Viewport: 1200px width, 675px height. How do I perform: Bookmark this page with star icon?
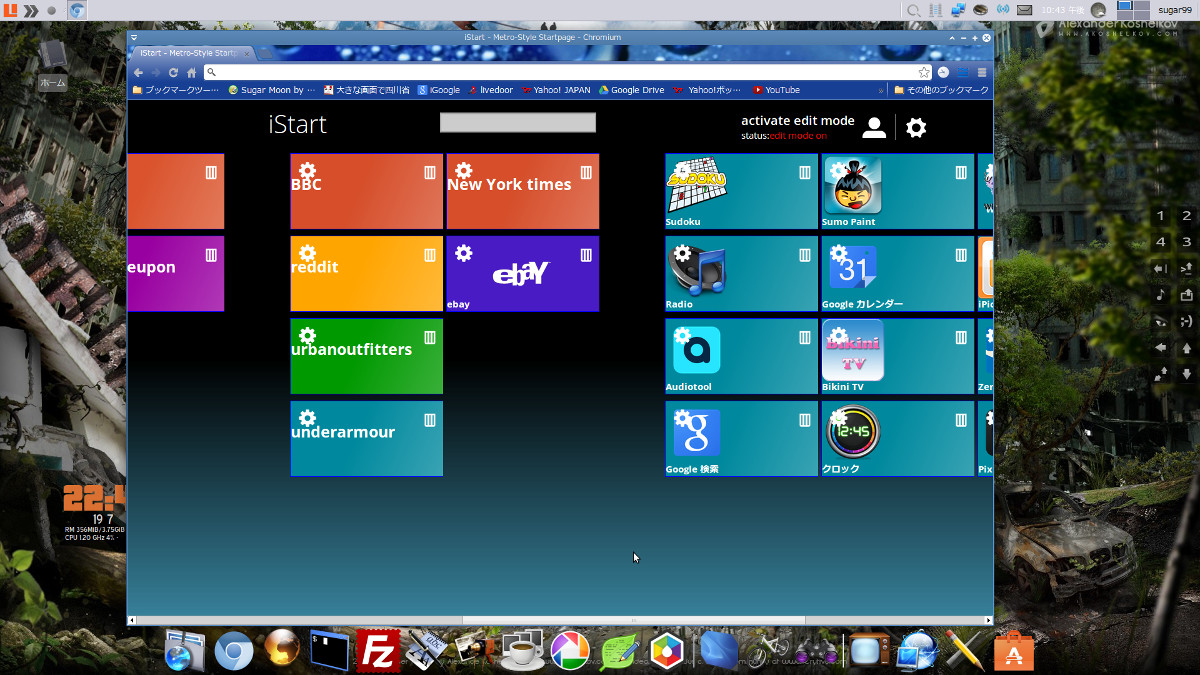tap(924, 72)
